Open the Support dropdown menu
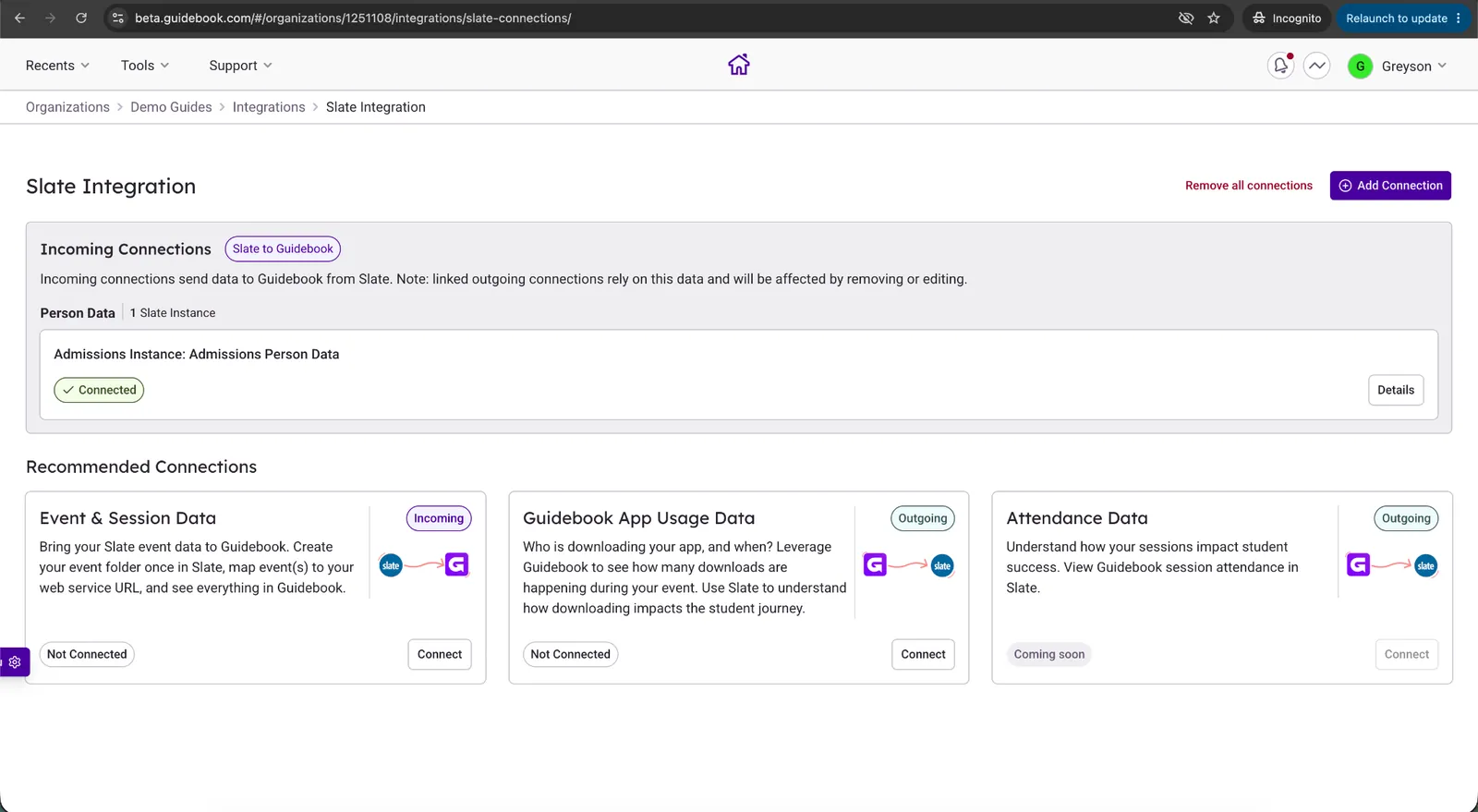The image size is (1478, 812). click(240, 66)
